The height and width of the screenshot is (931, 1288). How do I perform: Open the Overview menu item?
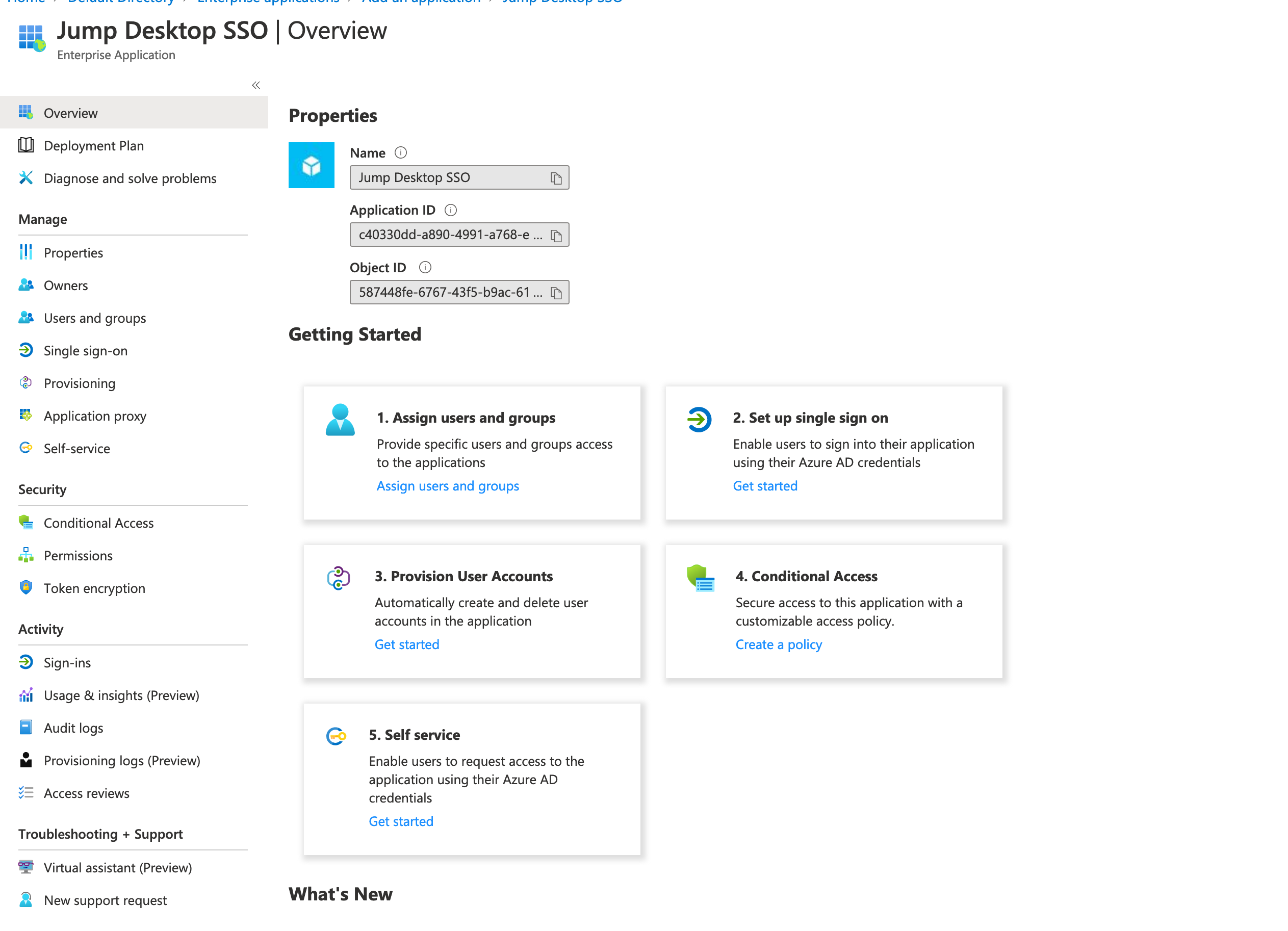point(134,113)
